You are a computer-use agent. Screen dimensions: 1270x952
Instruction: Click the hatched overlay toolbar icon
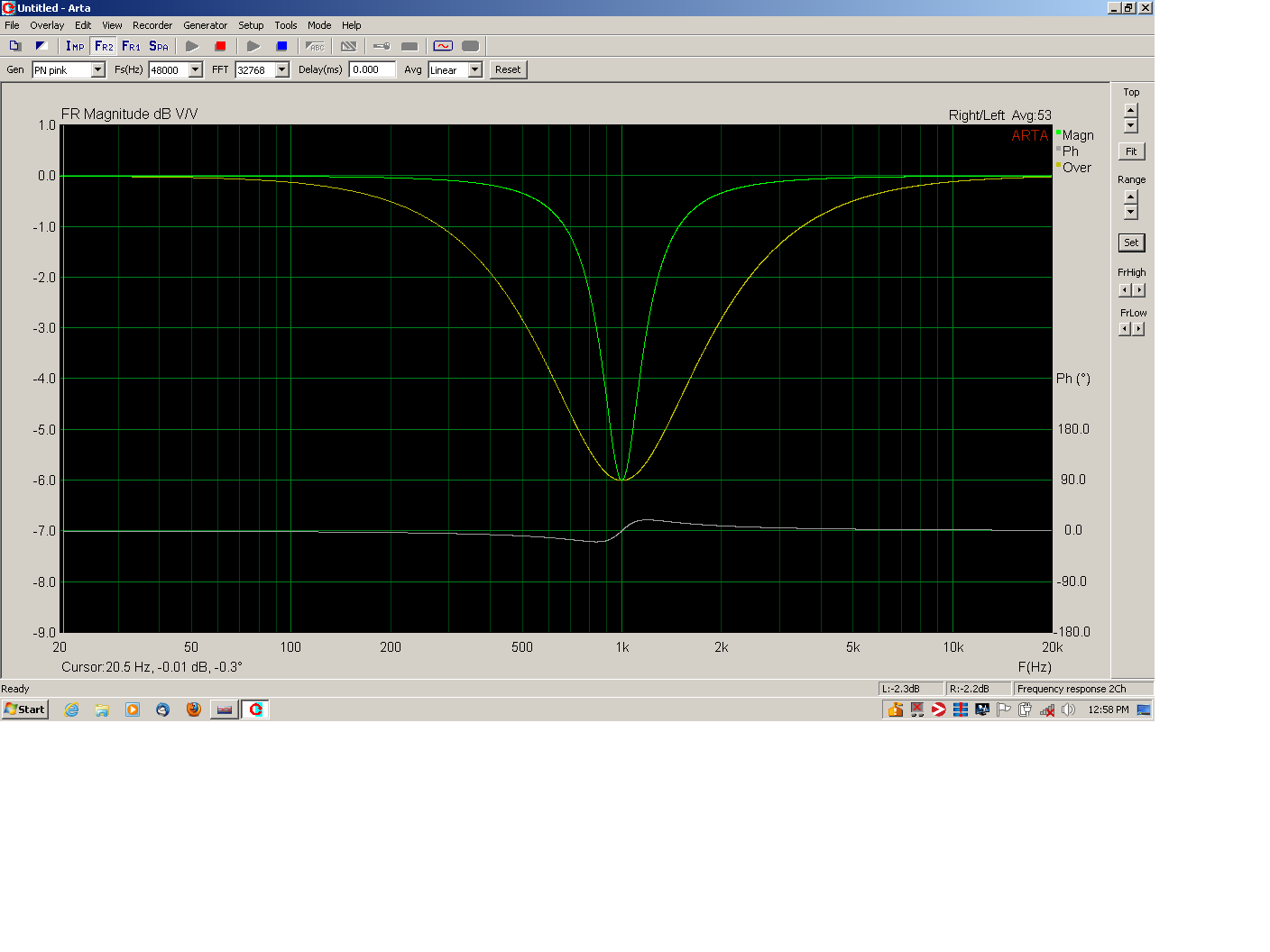348,46
